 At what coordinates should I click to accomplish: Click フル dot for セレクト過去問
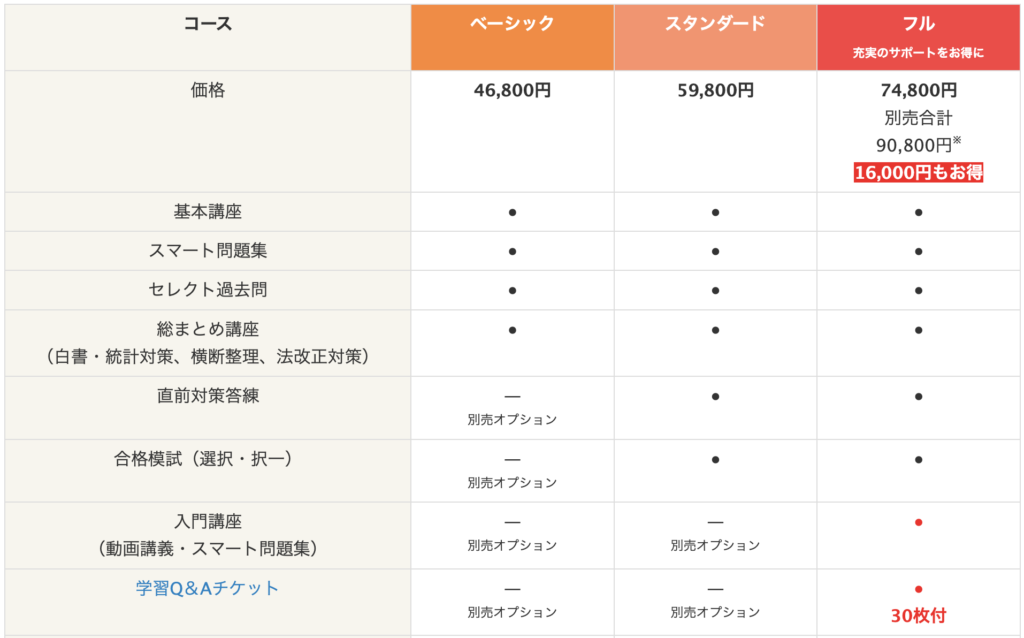tap(918, 290)
